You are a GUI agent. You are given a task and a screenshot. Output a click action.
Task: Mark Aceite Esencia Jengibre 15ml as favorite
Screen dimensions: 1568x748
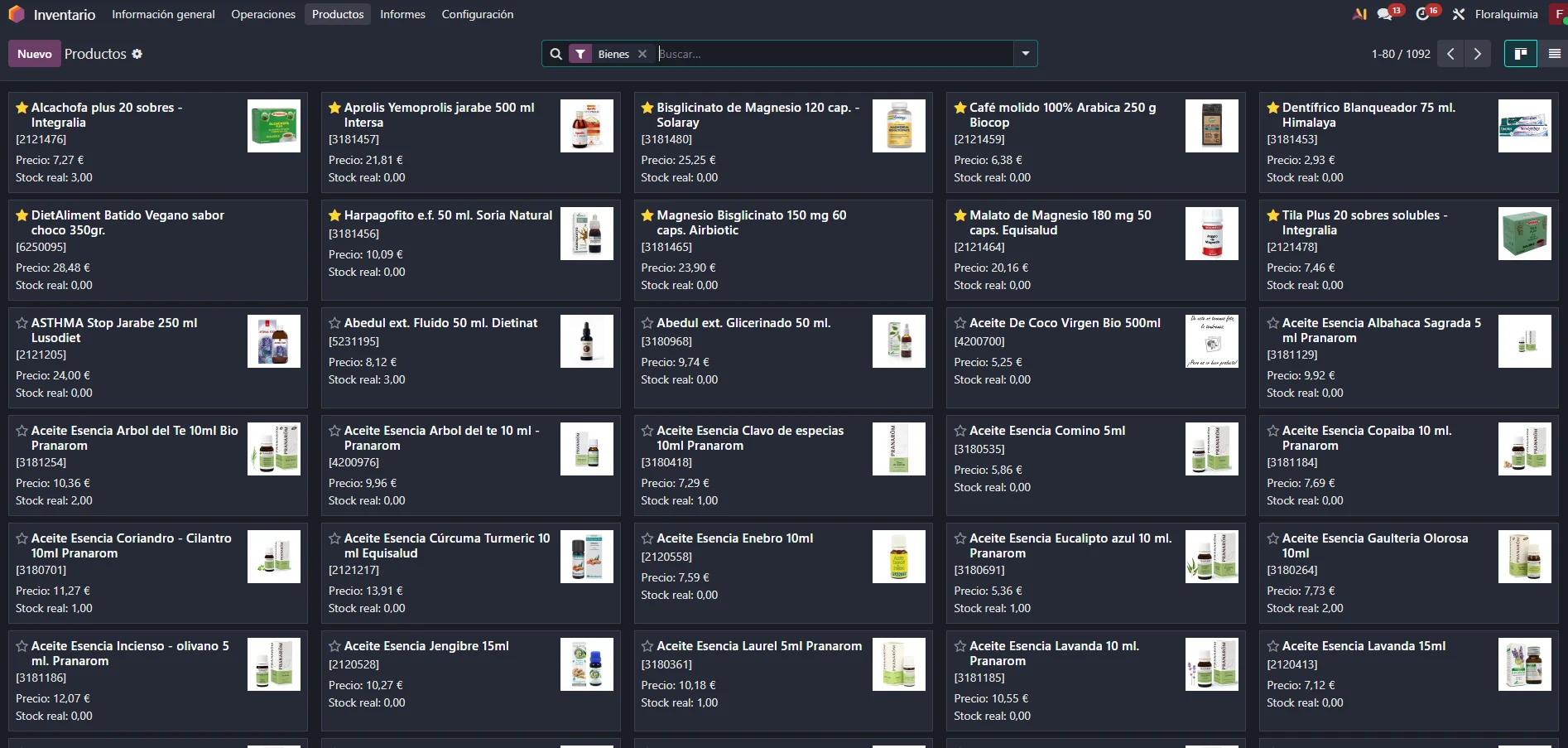pos(334,646)
